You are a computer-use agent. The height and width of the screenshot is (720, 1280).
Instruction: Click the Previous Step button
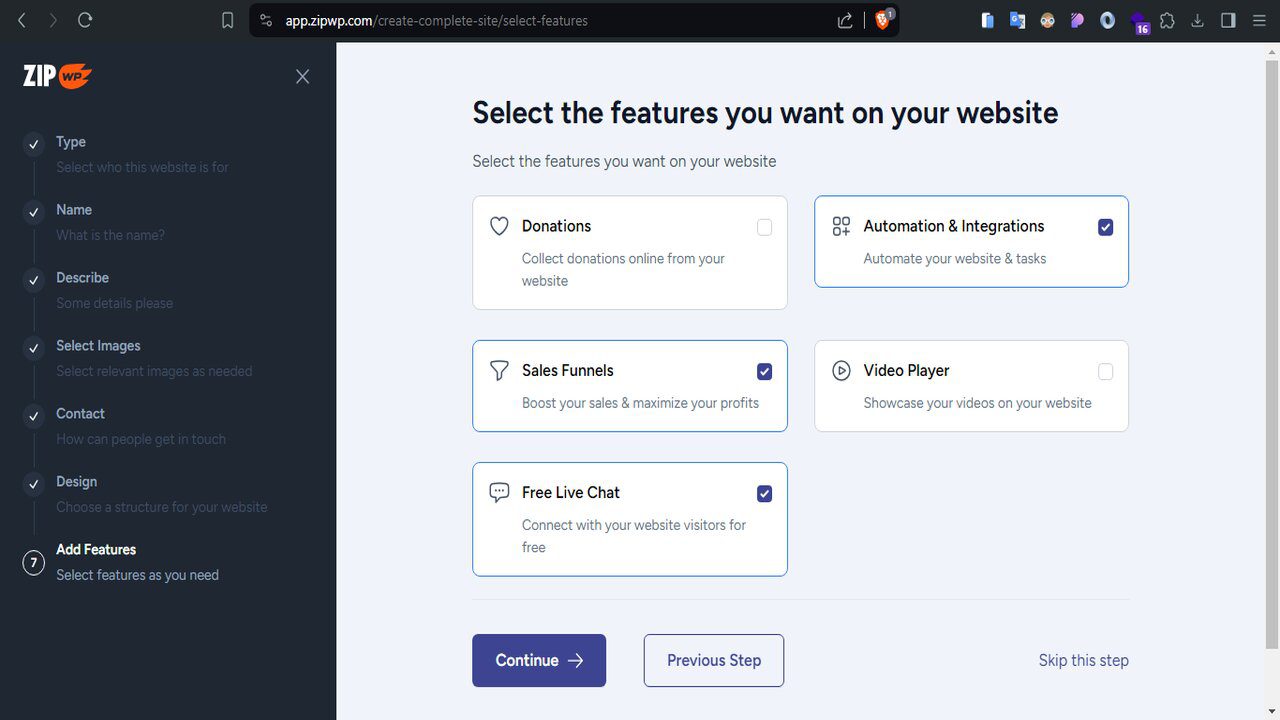(714, 660)
